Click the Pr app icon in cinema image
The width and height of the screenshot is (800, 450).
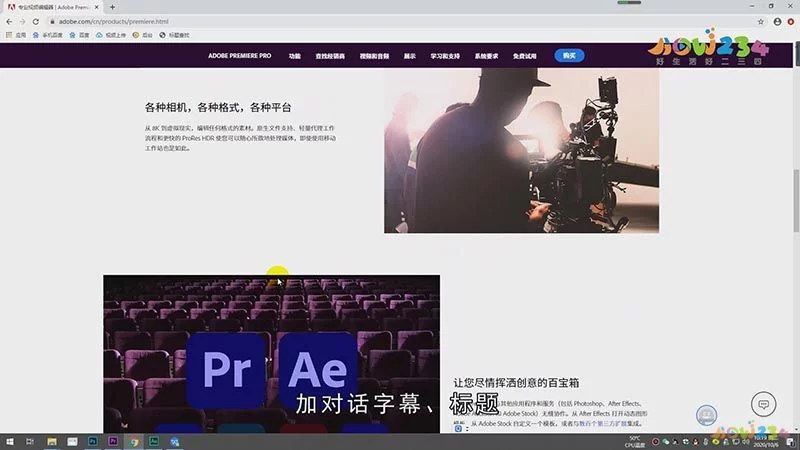(x=227, y=370)
